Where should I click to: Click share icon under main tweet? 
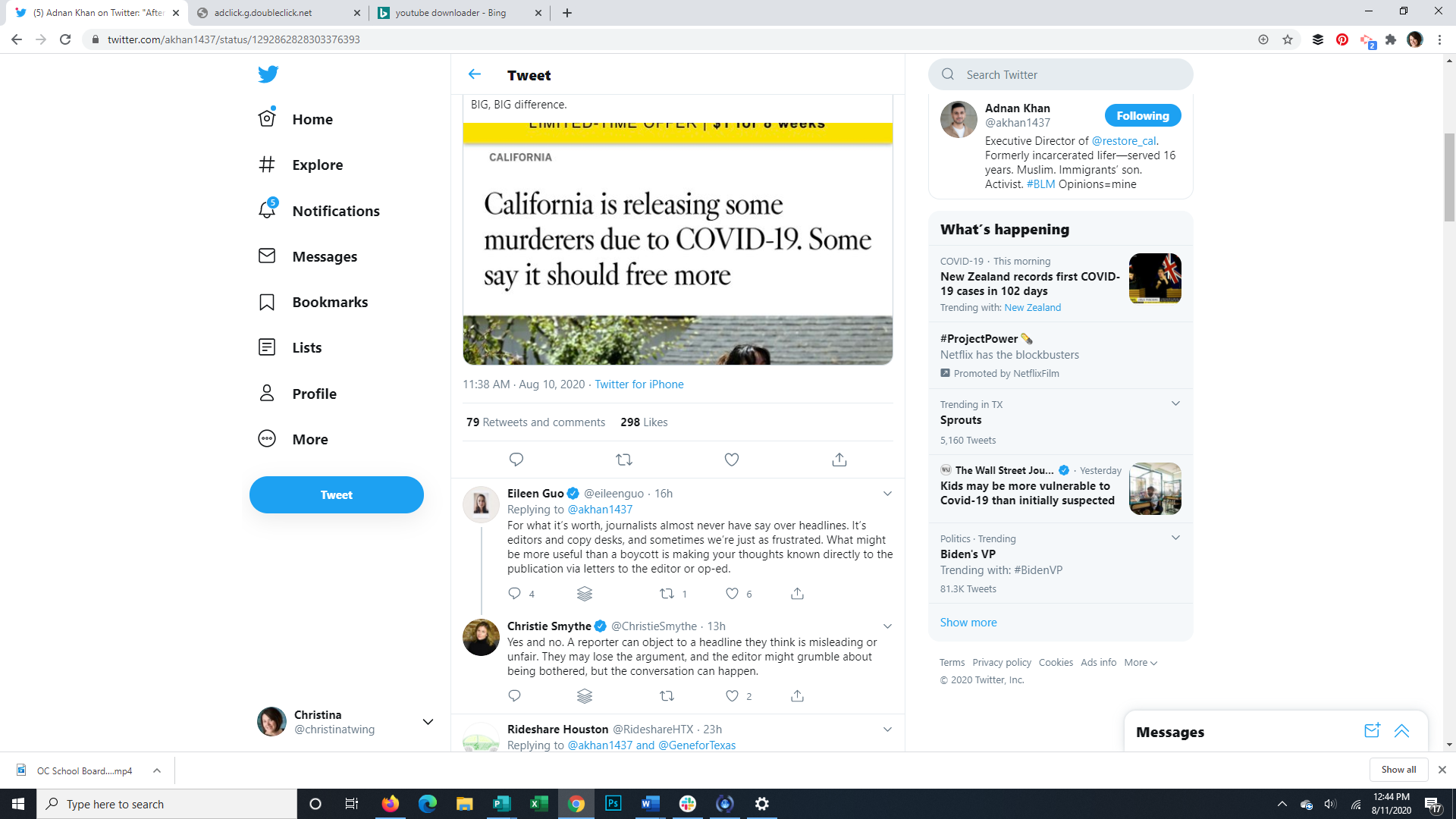[839, 460]
